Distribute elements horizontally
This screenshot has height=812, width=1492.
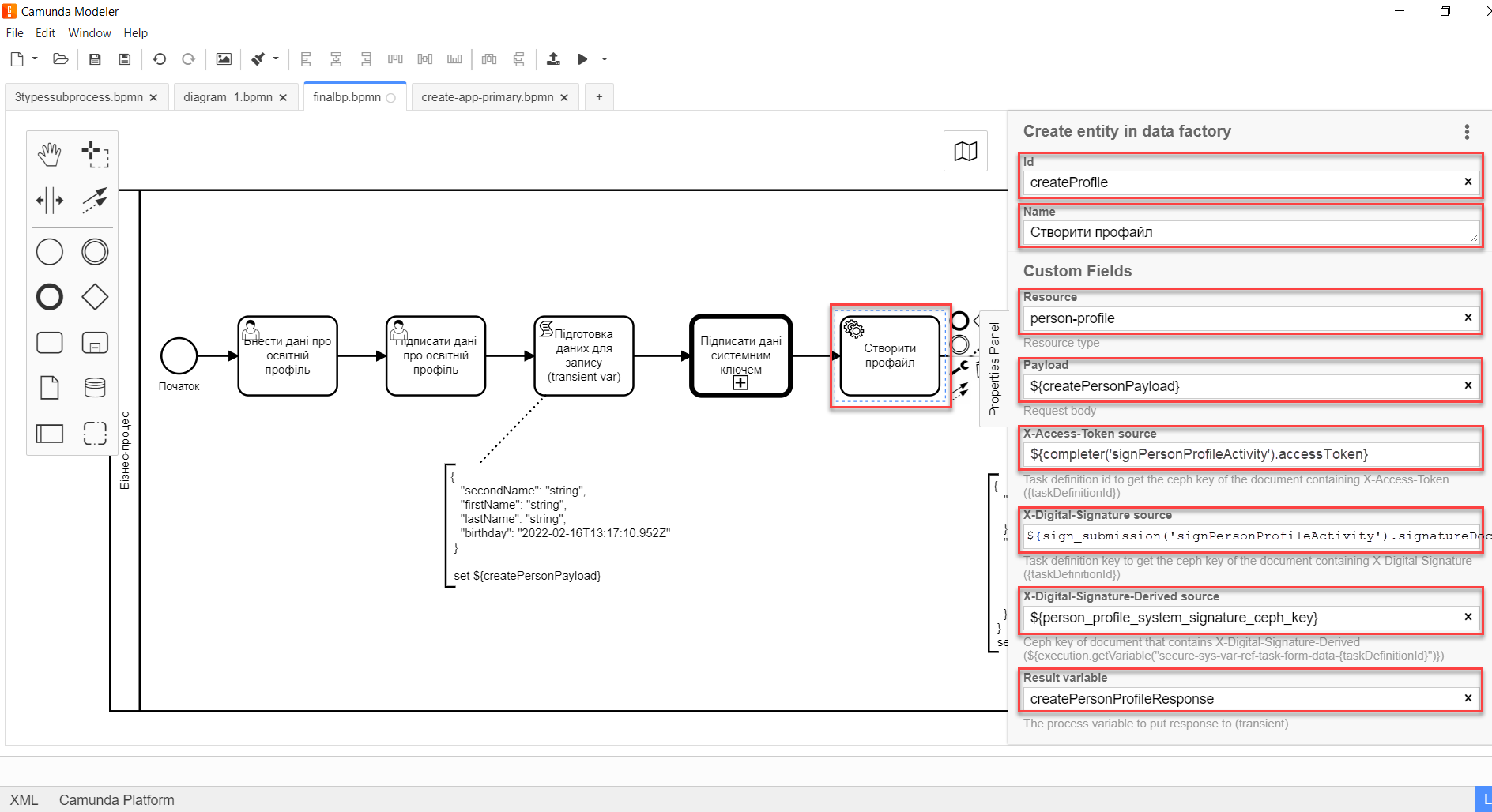point(489,59)
